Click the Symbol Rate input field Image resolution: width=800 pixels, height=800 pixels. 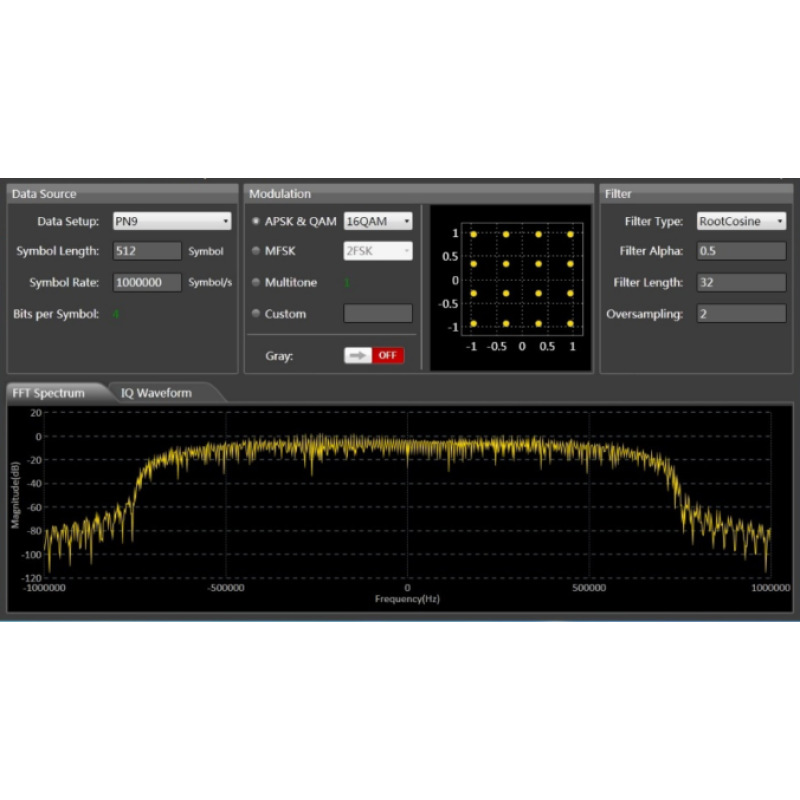[147, 283]
